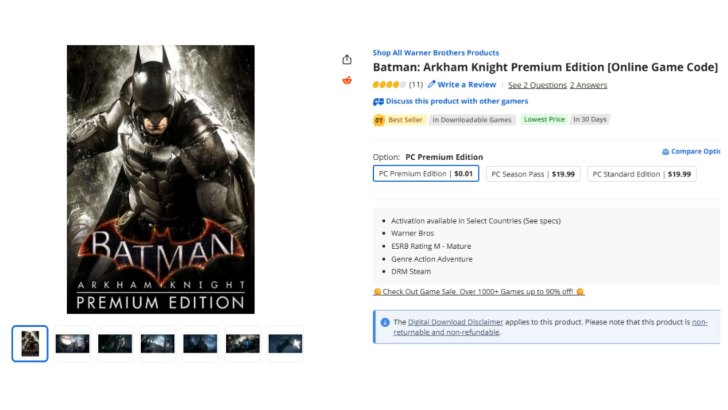Click the gamer discussion chat icon
Screen dimensions: 728x410
(x=378, y=101)
